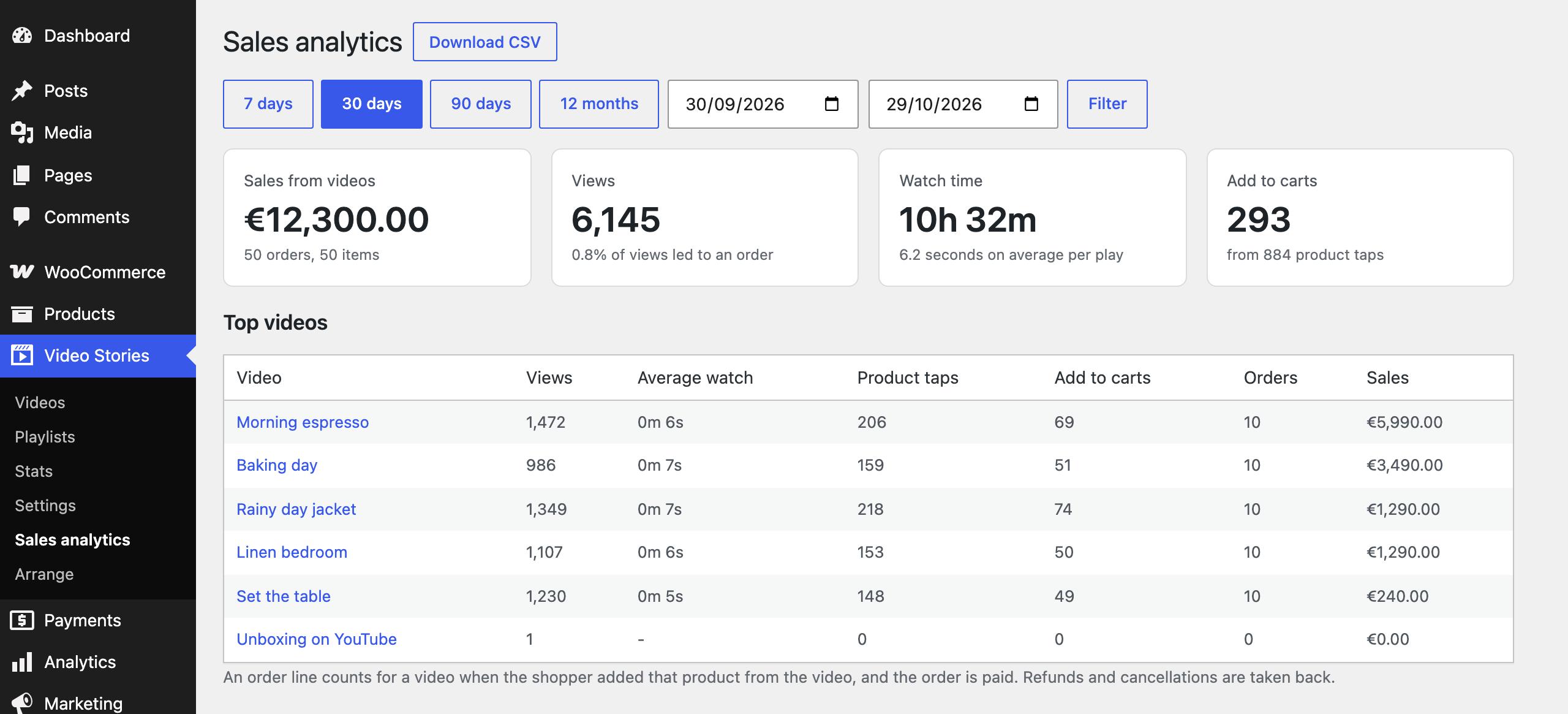
Task: Click the start date field 30/09/2026
Action: pyautogui.click(x=763, y=104)
